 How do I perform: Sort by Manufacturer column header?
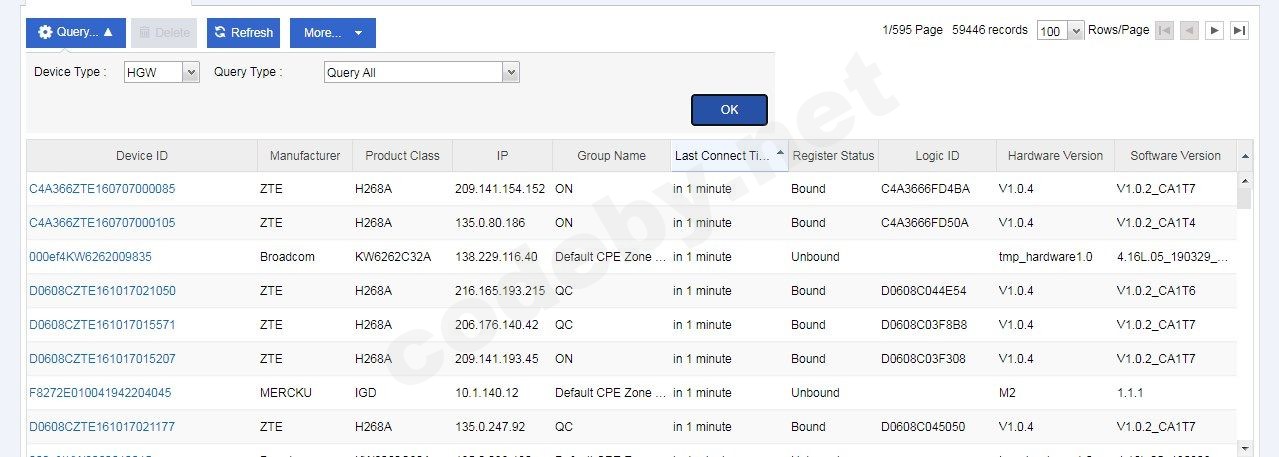coord(305,156)
